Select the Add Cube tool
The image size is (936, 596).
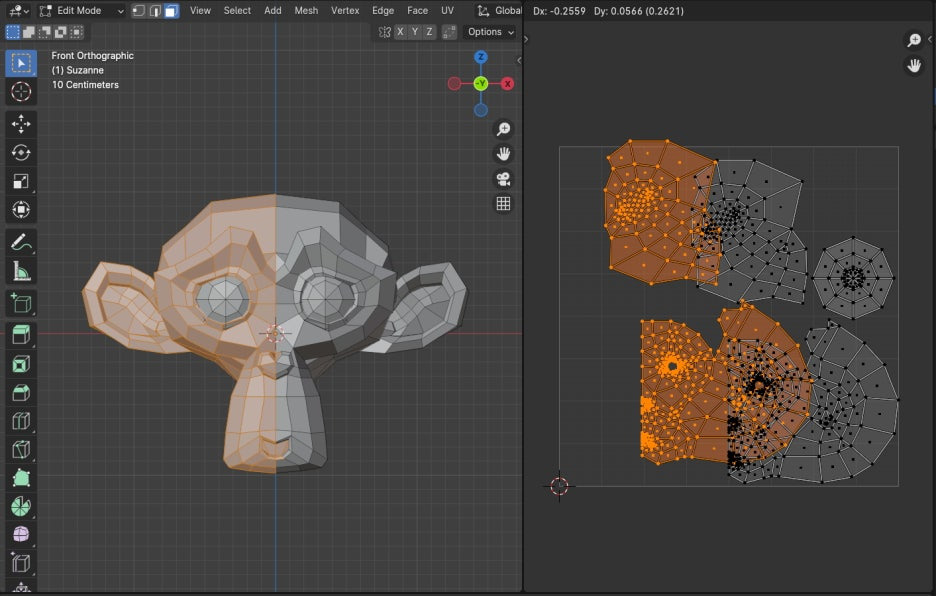coord(21,303)
